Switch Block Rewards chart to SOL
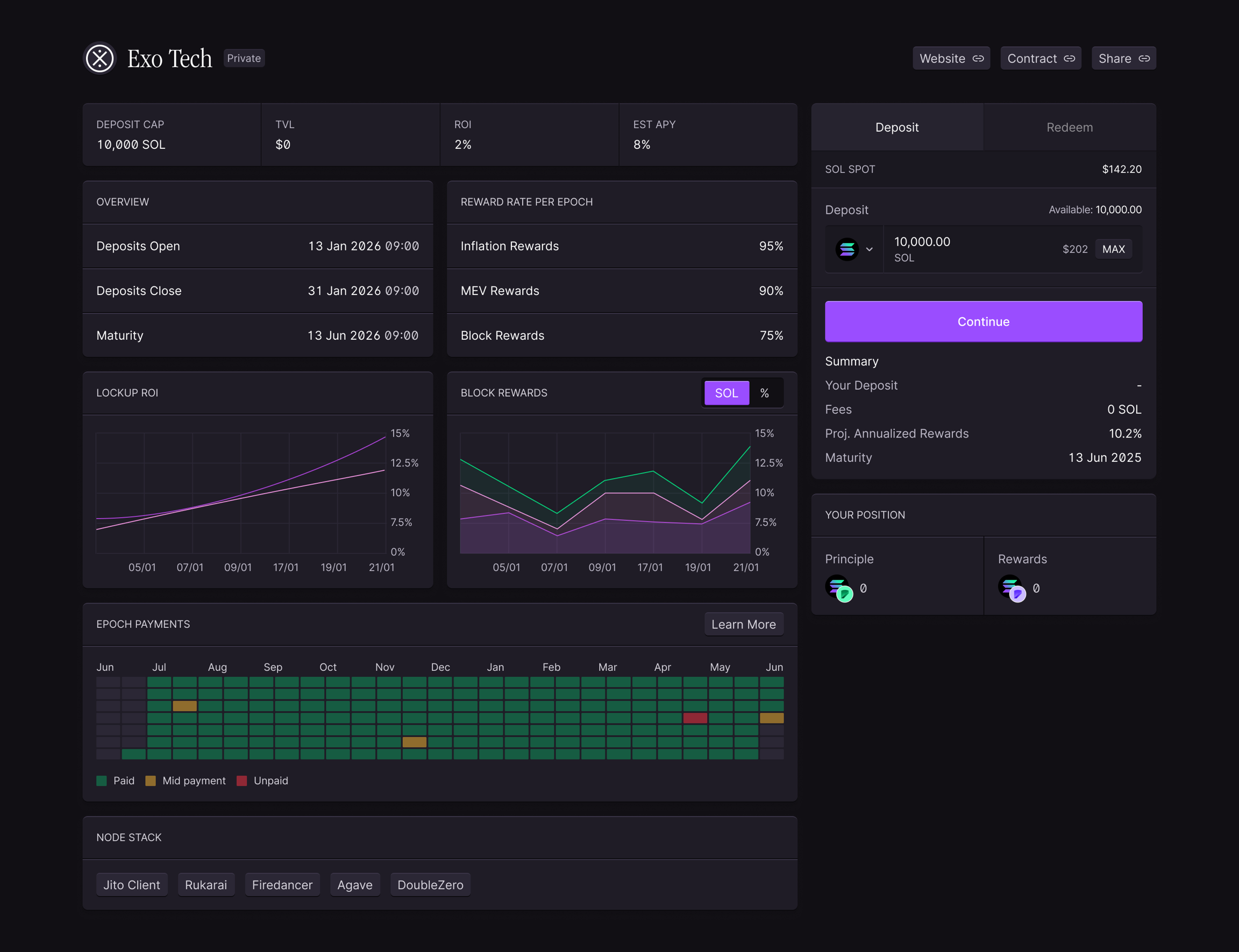The height and width of the screenshot is (952, 1239). [x=726, y=393]
